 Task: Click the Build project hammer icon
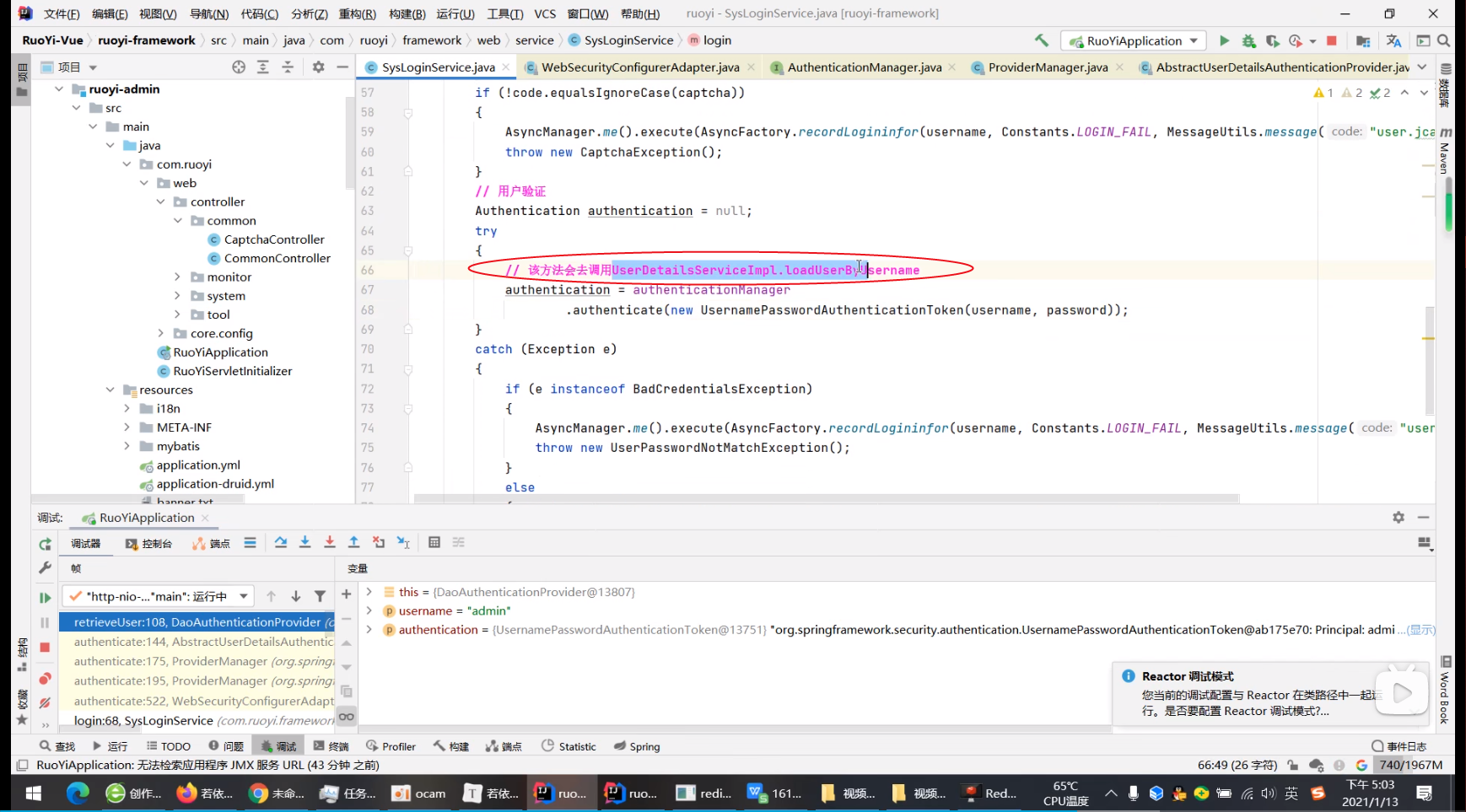click(x=1042, y=40)
